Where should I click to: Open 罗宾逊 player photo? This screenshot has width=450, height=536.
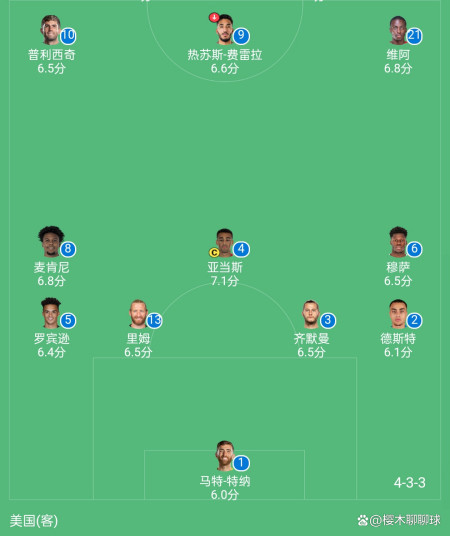click(51, 313)
